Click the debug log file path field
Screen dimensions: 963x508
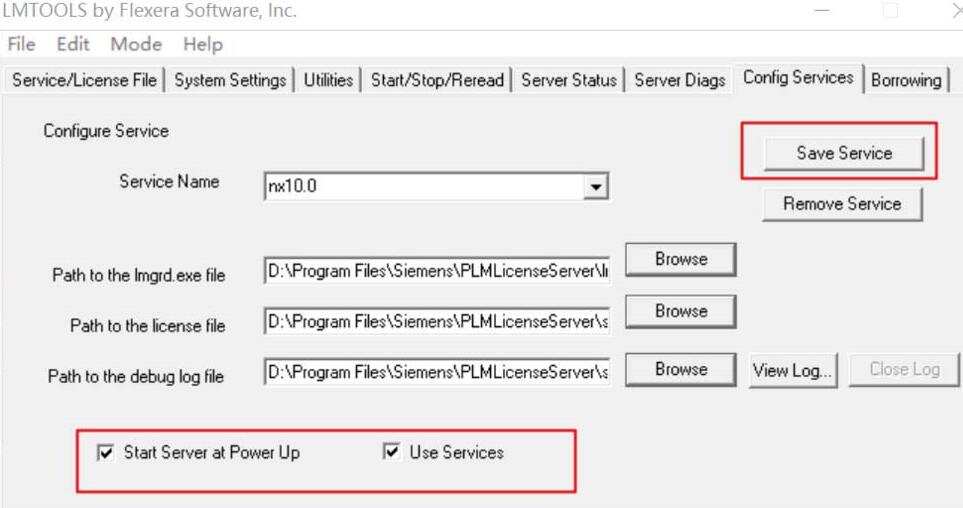tap(437, 372)
